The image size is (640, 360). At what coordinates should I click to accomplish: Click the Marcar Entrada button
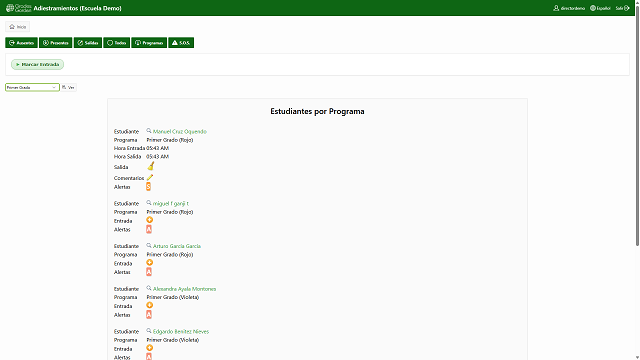[x=38, y=64]
